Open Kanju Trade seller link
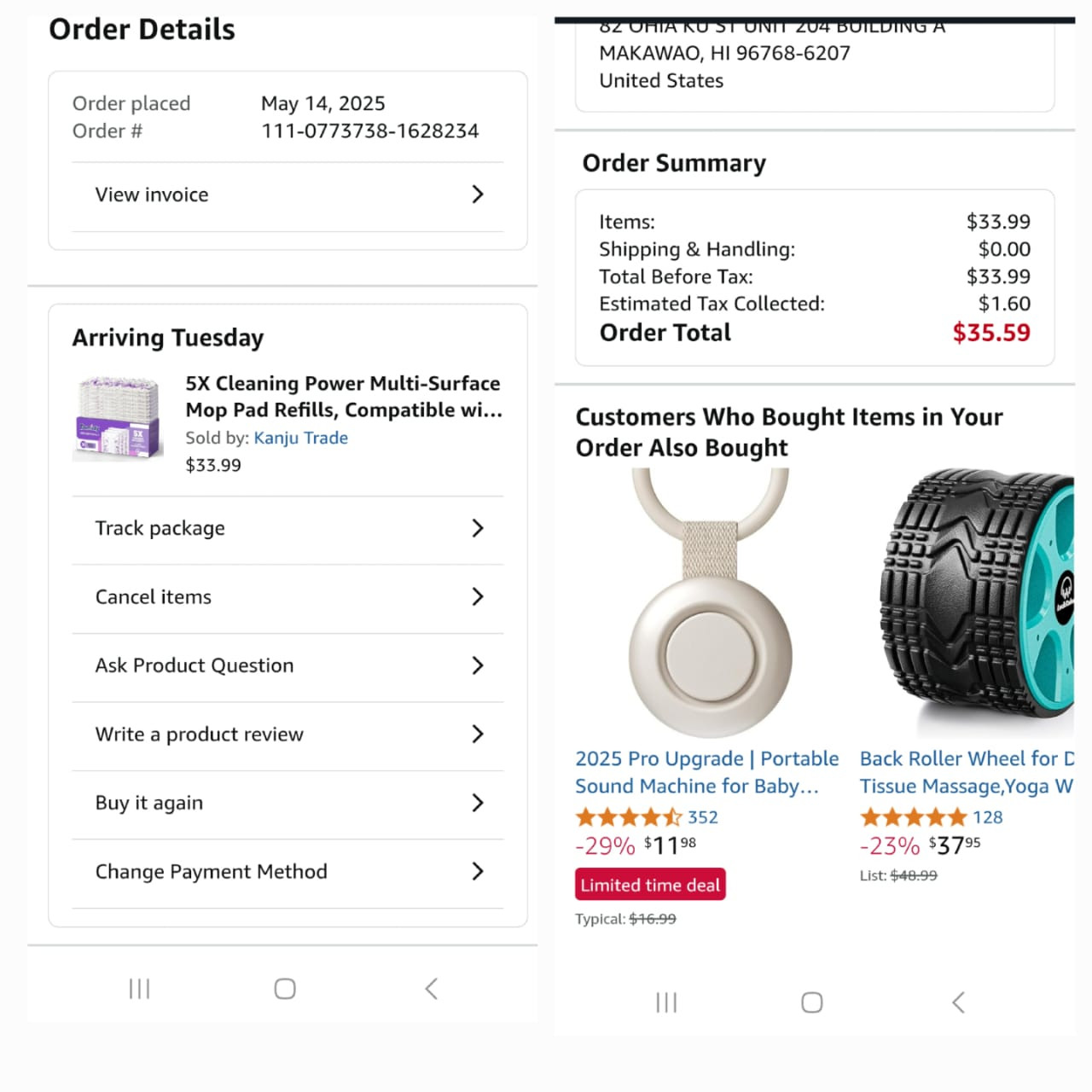The image size is (1092, 1092). pyautogui.click(x=301, y=438)
